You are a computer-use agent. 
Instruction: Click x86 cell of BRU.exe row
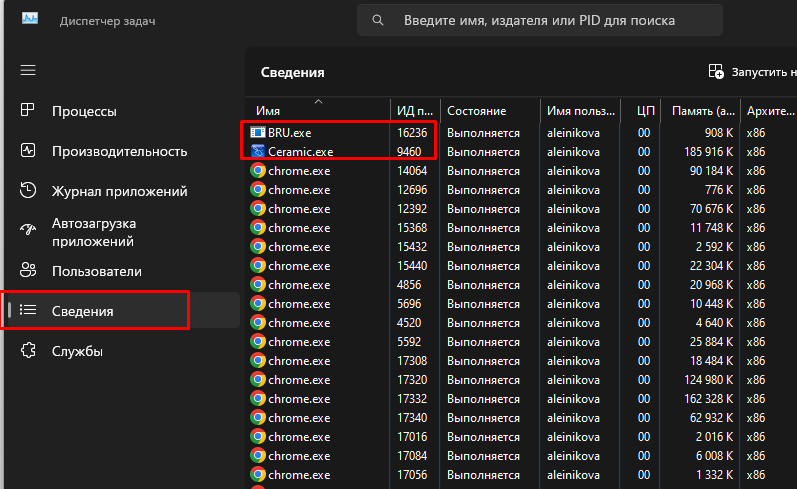coord(755,133)
